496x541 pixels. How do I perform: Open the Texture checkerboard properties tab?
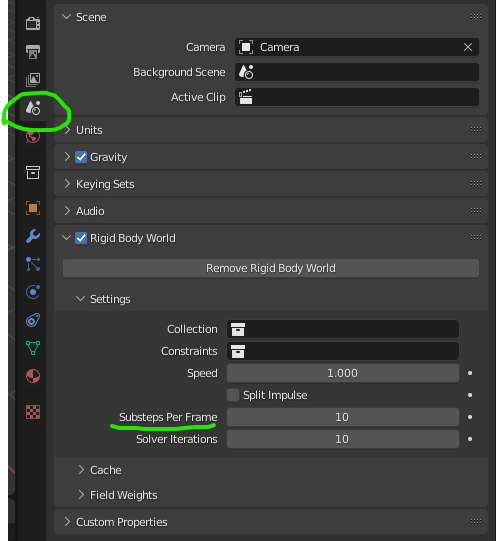33,412
